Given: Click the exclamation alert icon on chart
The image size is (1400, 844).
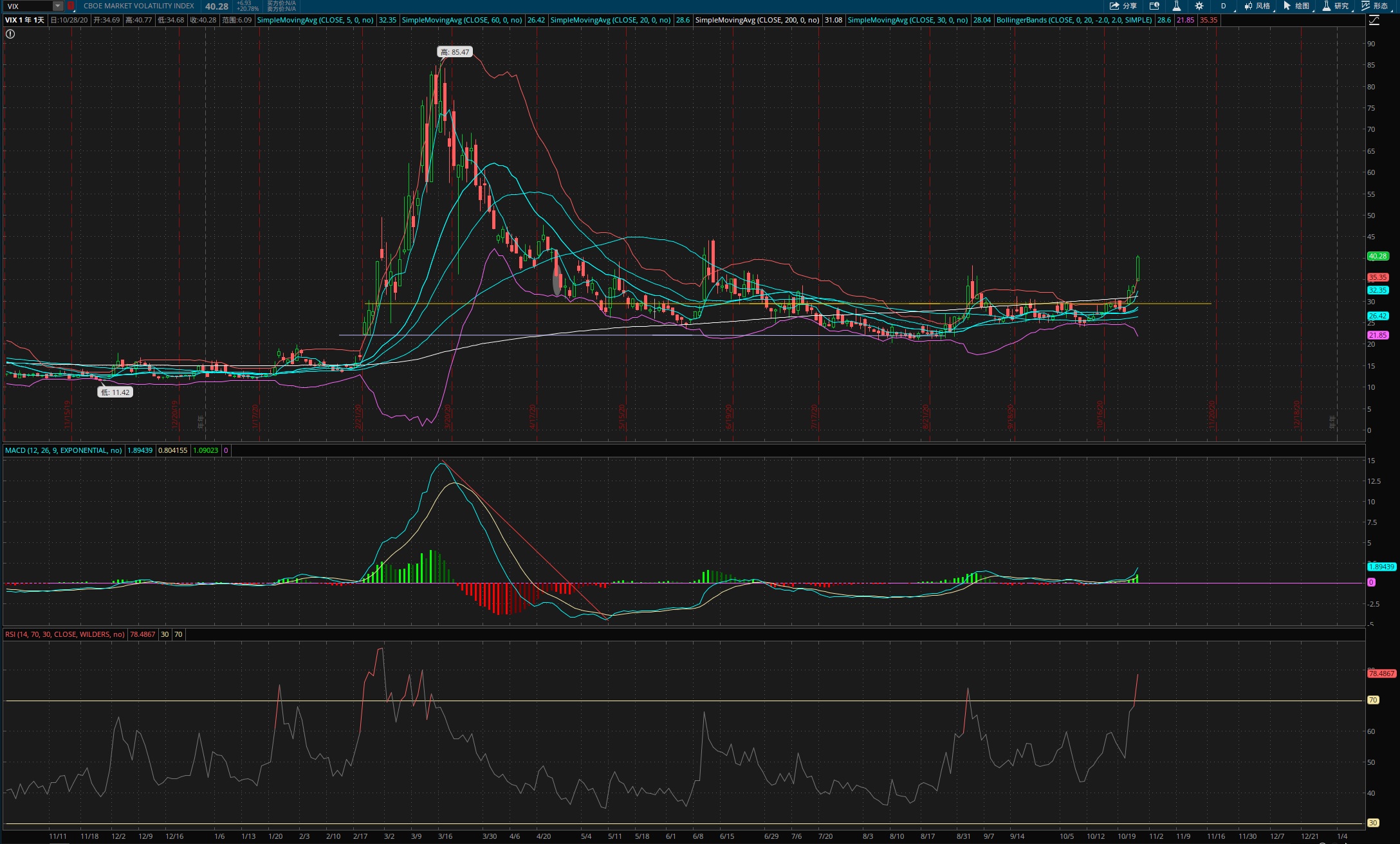Looking at the screenshot, I should [x=10, y=34].
